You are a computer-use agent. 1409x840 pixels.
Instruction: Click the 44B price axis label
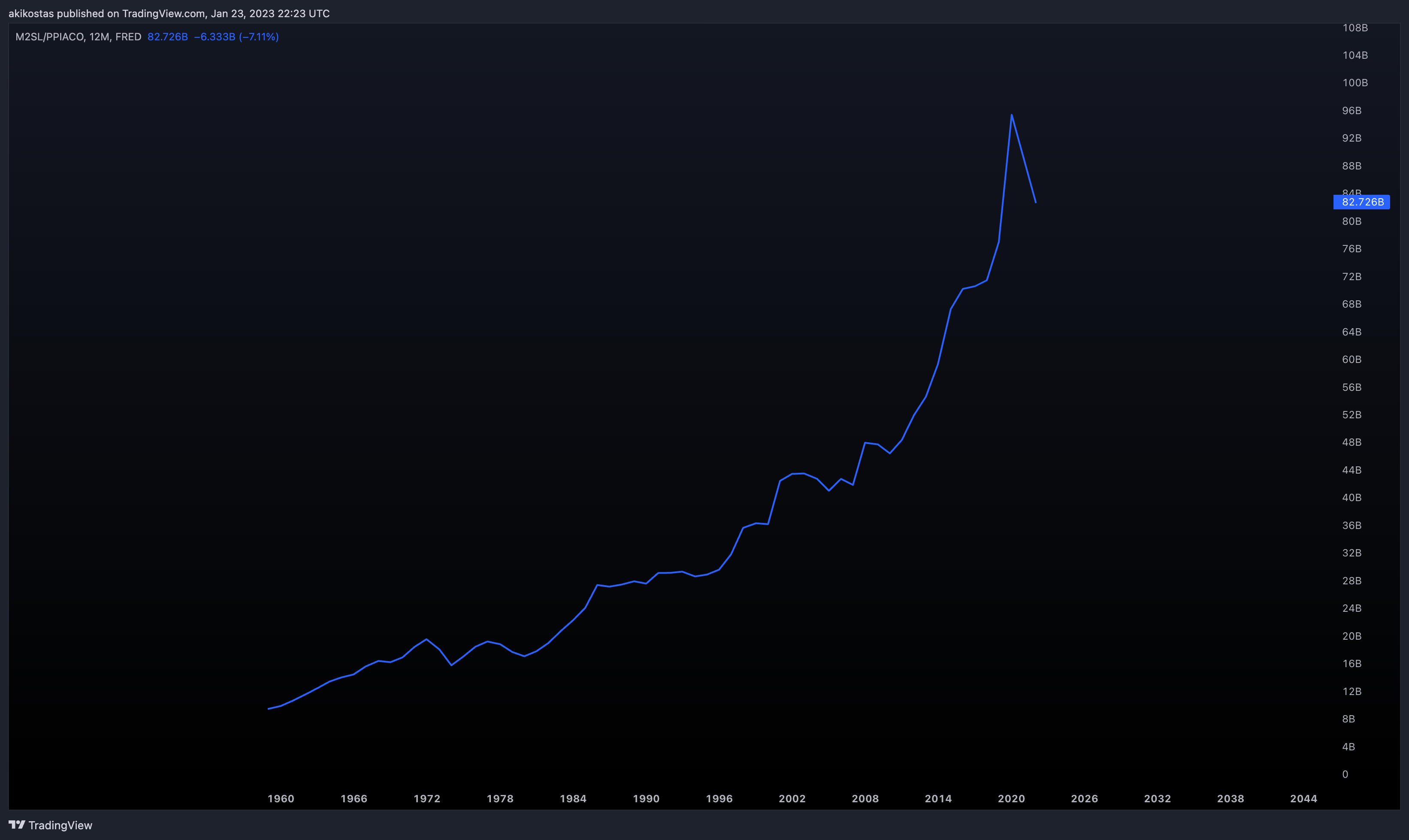[x=1351, y=470]
